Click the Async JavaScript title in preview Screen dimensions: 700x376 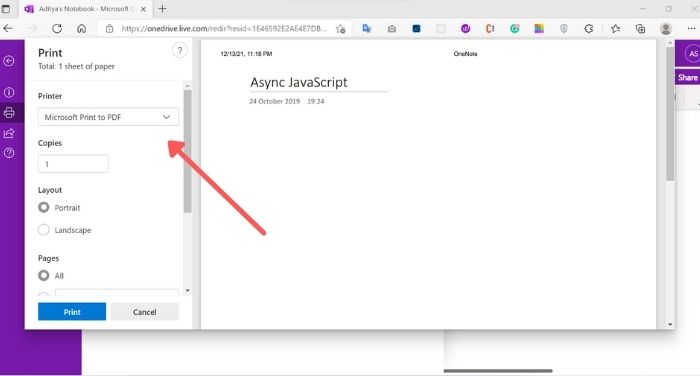tap(299, 82)
